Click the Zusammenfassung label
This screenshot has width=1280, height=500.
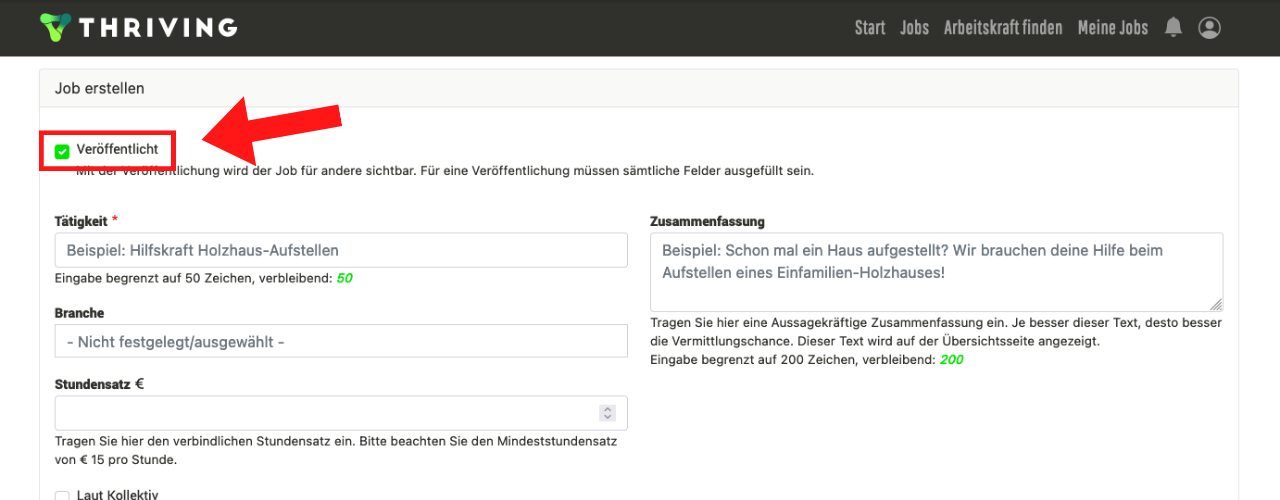(x=707, y=221)
